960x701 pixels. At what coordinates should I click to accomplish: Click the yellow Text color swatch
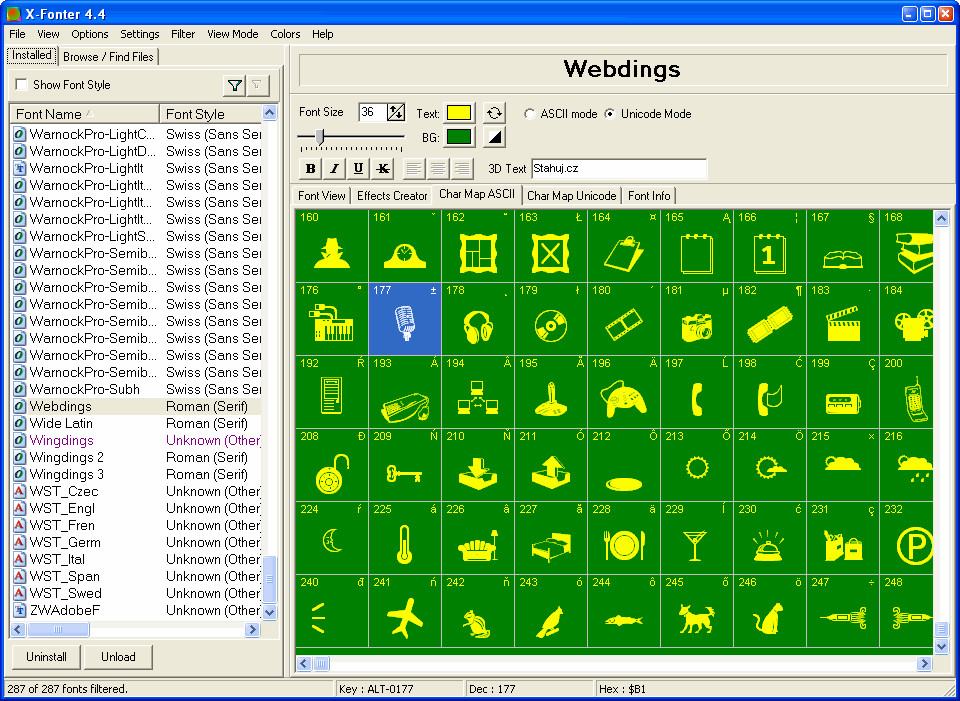click(459, 113)
